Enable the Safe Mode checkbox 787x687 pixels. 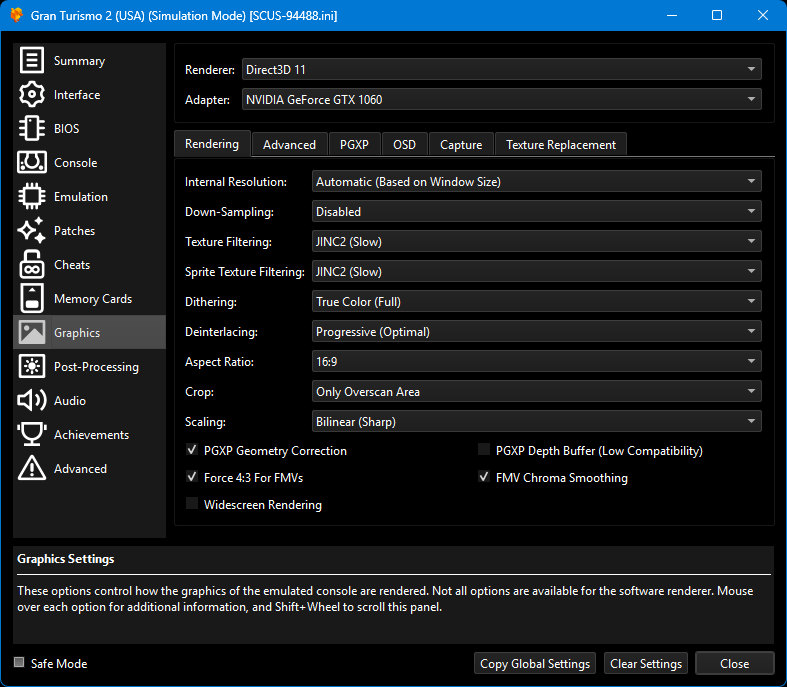[20, 663]
